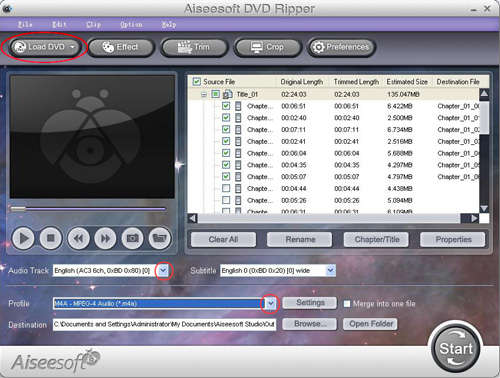Click the Trimmed Length column header
The image size is (500, 378).
(x=356, y=82)
